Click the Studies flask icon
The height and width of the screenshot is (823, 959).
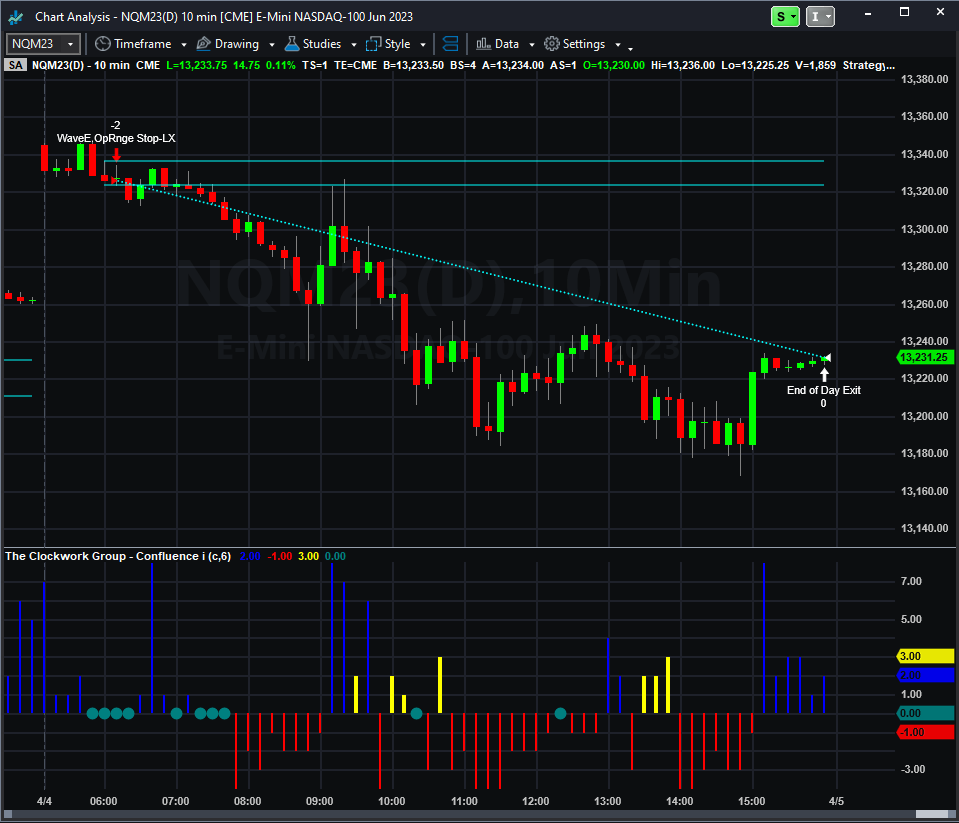pyautogui.click(x=292, y=44)
